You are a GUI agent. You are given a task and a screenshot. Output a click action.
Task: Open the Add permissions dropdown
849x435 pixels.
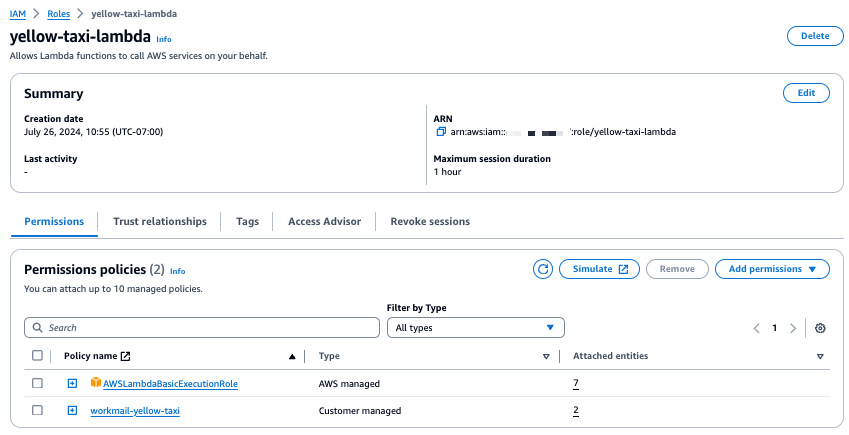click(x=772, y=269)
